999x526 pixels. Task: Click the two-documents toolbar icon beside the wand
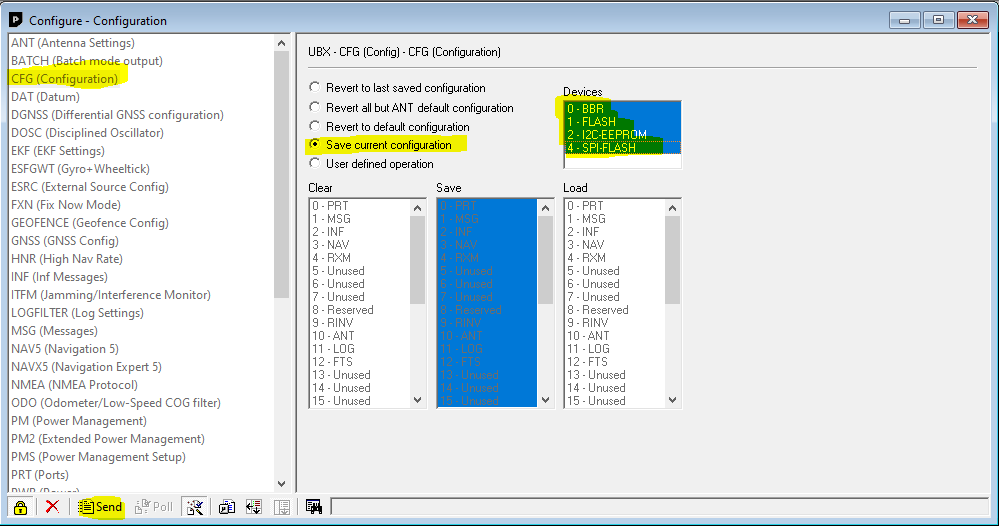coord(227,507)
